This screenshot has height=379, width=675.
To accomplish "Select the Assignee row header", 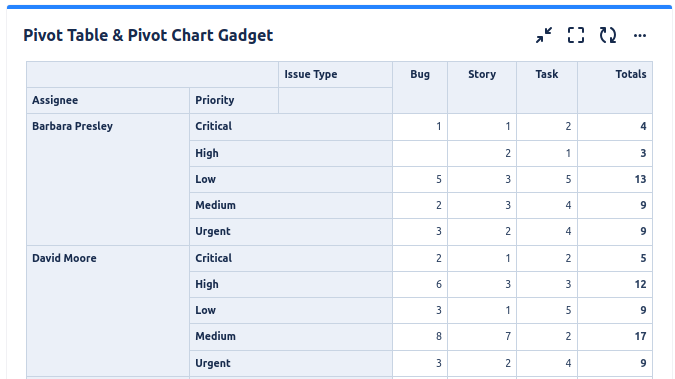I will pos(108,100).
